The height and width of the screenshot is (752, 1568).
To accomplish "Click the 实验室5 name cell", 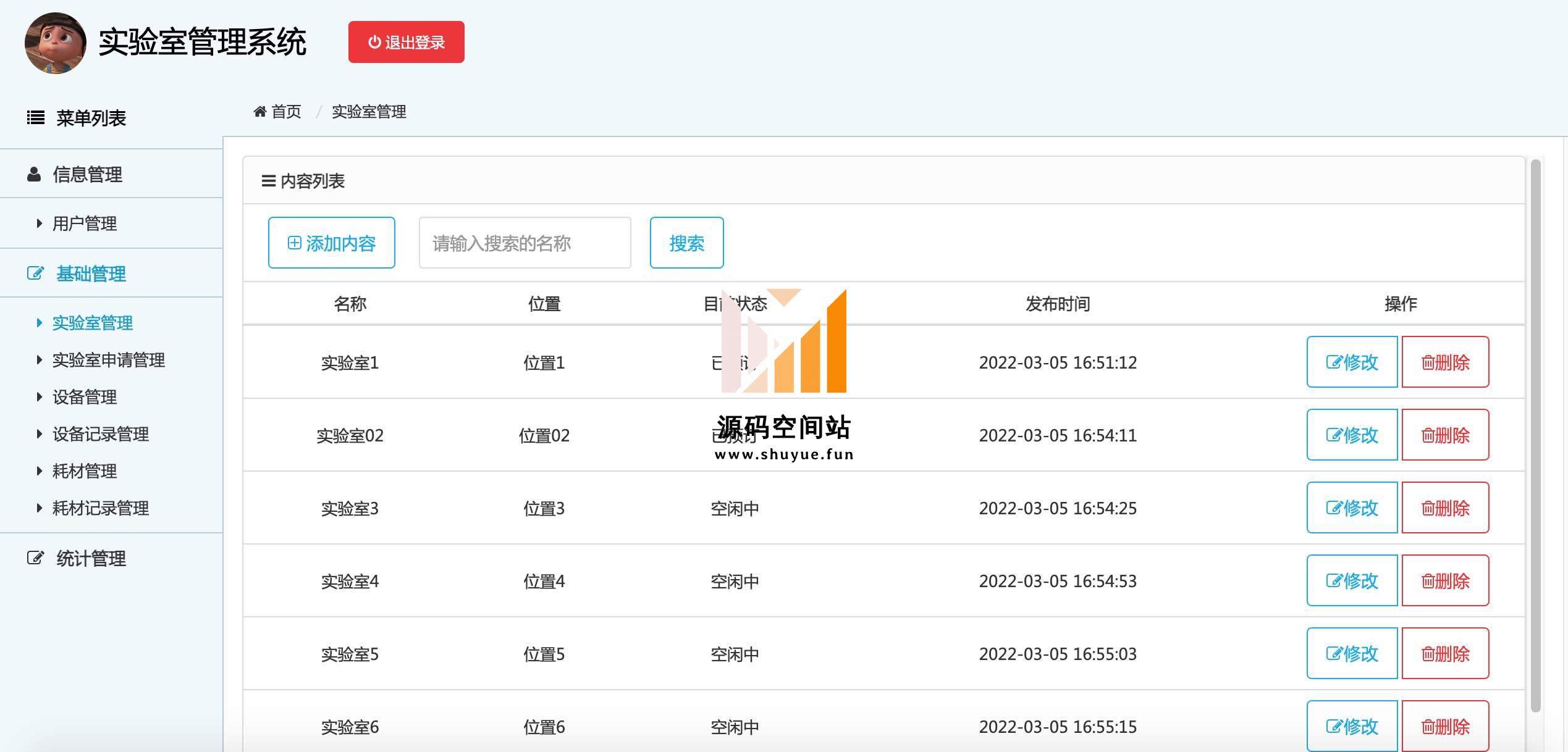I will pyautogui.click(x=350, y=654).
